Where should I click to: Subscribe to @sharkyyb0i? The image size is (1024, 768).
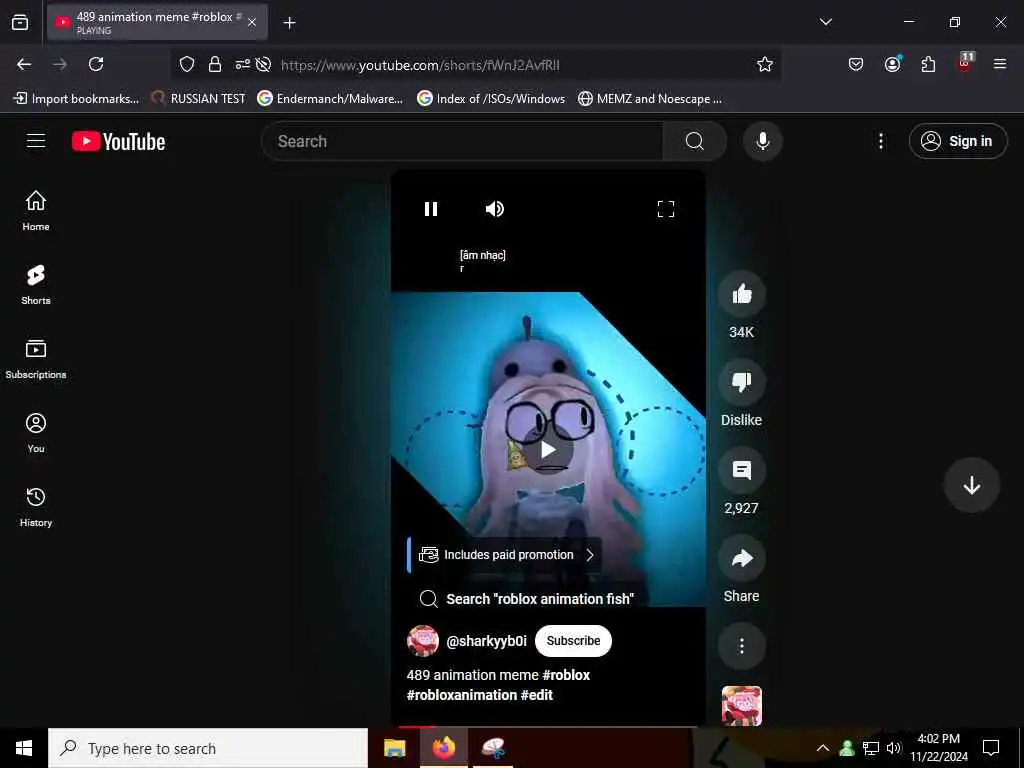573,641
